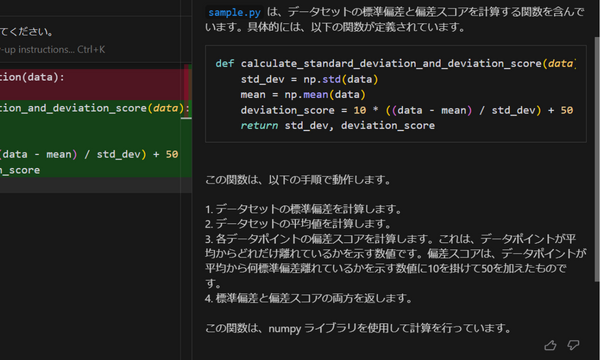This screenshot has width=600, height=360.
Task: Click the 'return std_dev, deviation_score' line
Action: [x=338, y=125]
